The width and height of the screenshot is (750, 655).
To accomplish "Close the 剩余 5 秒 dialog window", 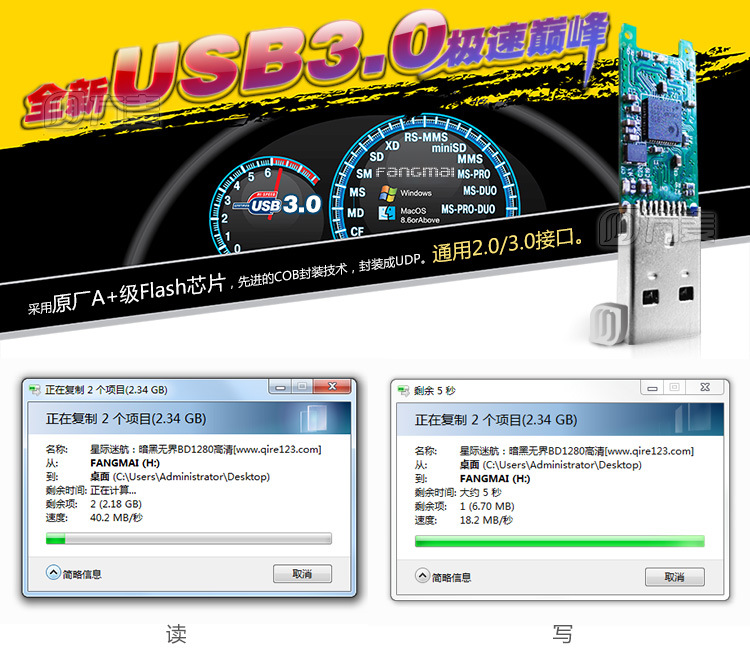I will point(705,388).
